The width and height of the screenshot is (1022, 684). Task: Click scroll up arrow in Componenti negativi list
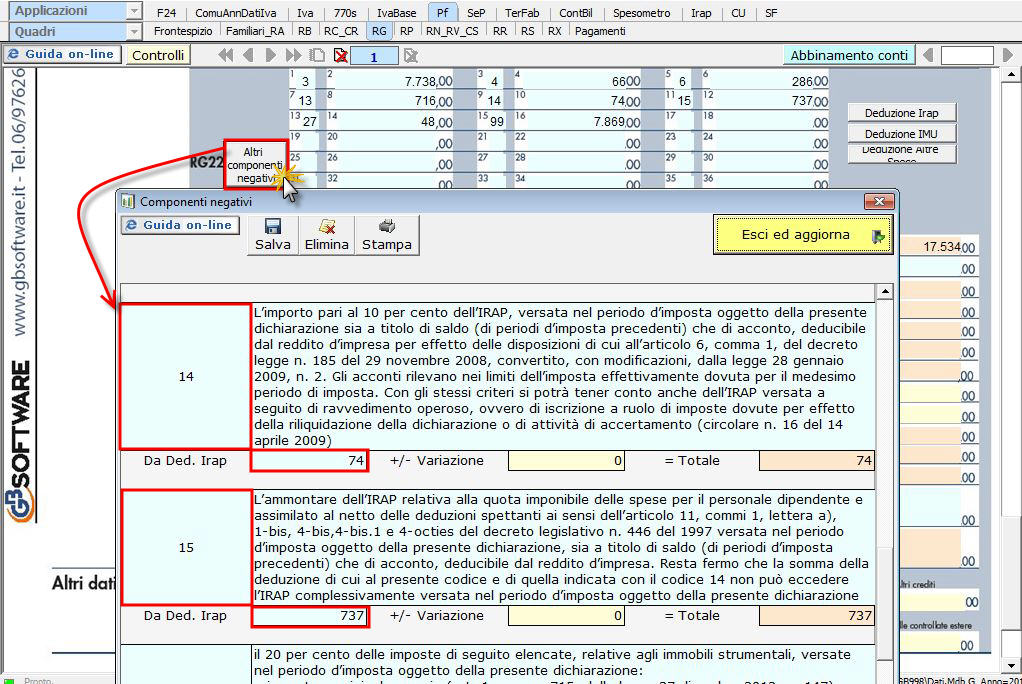pos(884,291)
